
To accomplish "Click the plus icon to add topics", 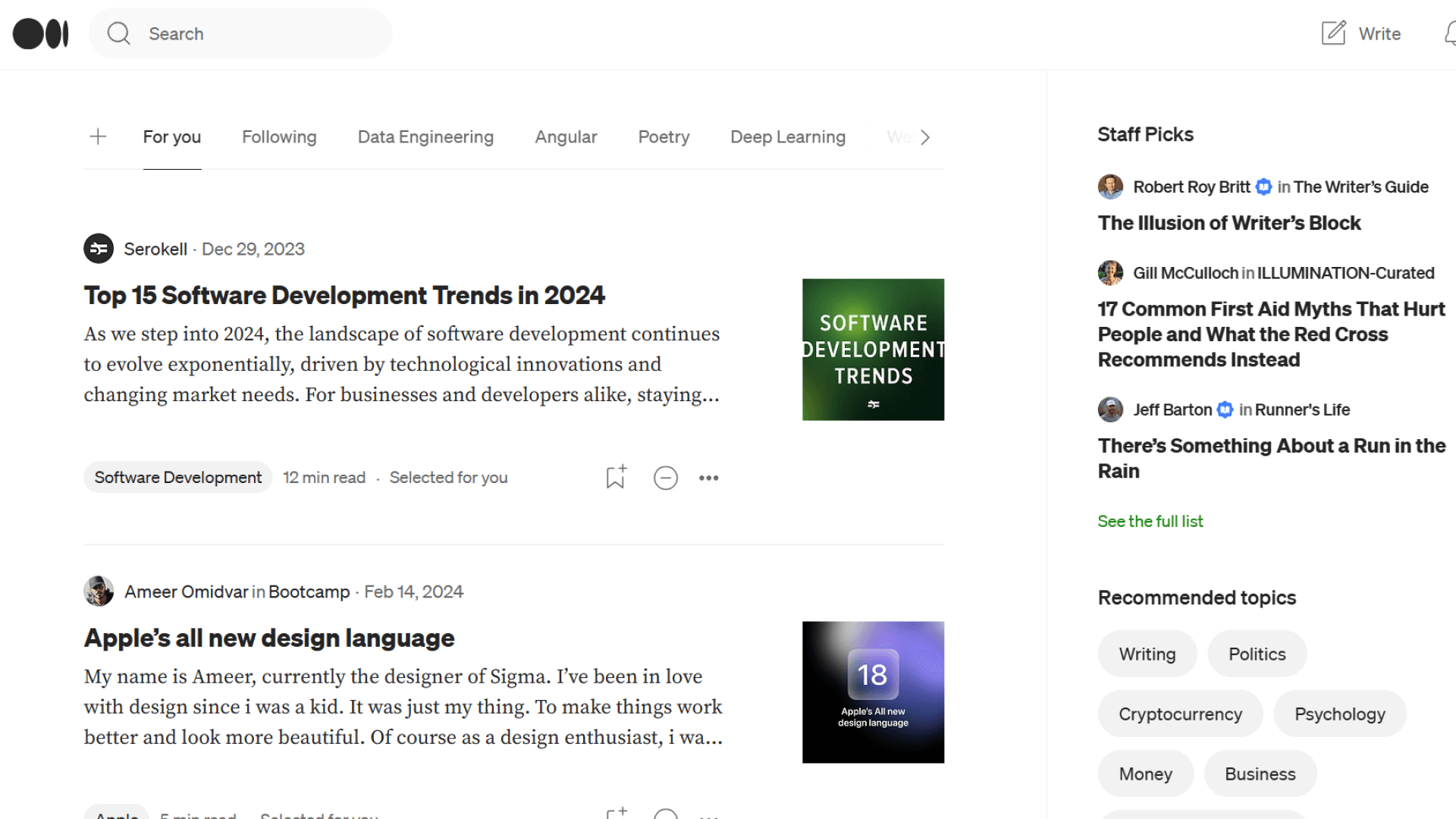I will click(98, 137).
